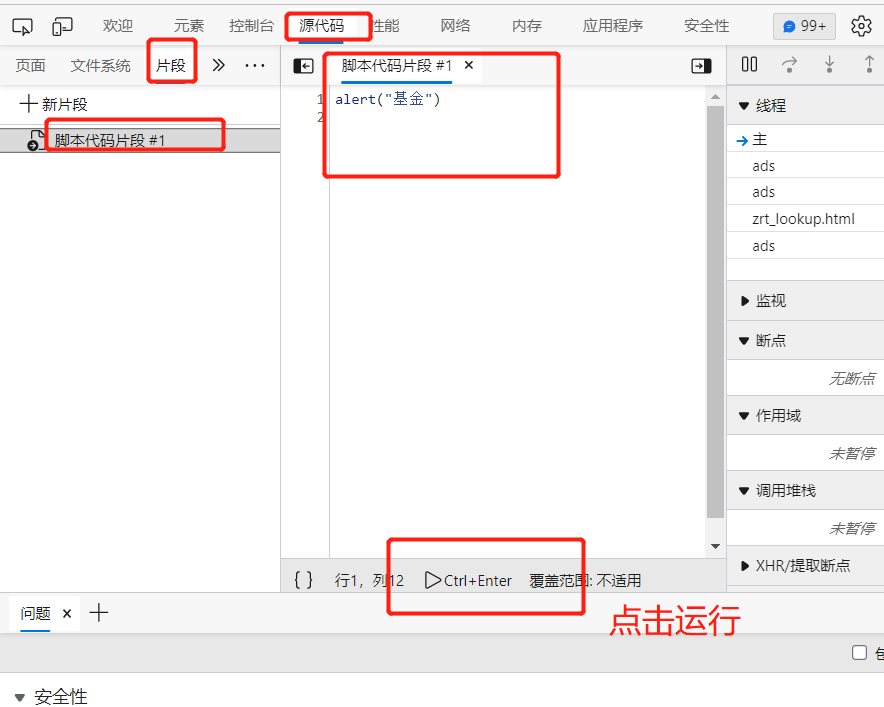Open the 控制台 tab

(251, 26)
